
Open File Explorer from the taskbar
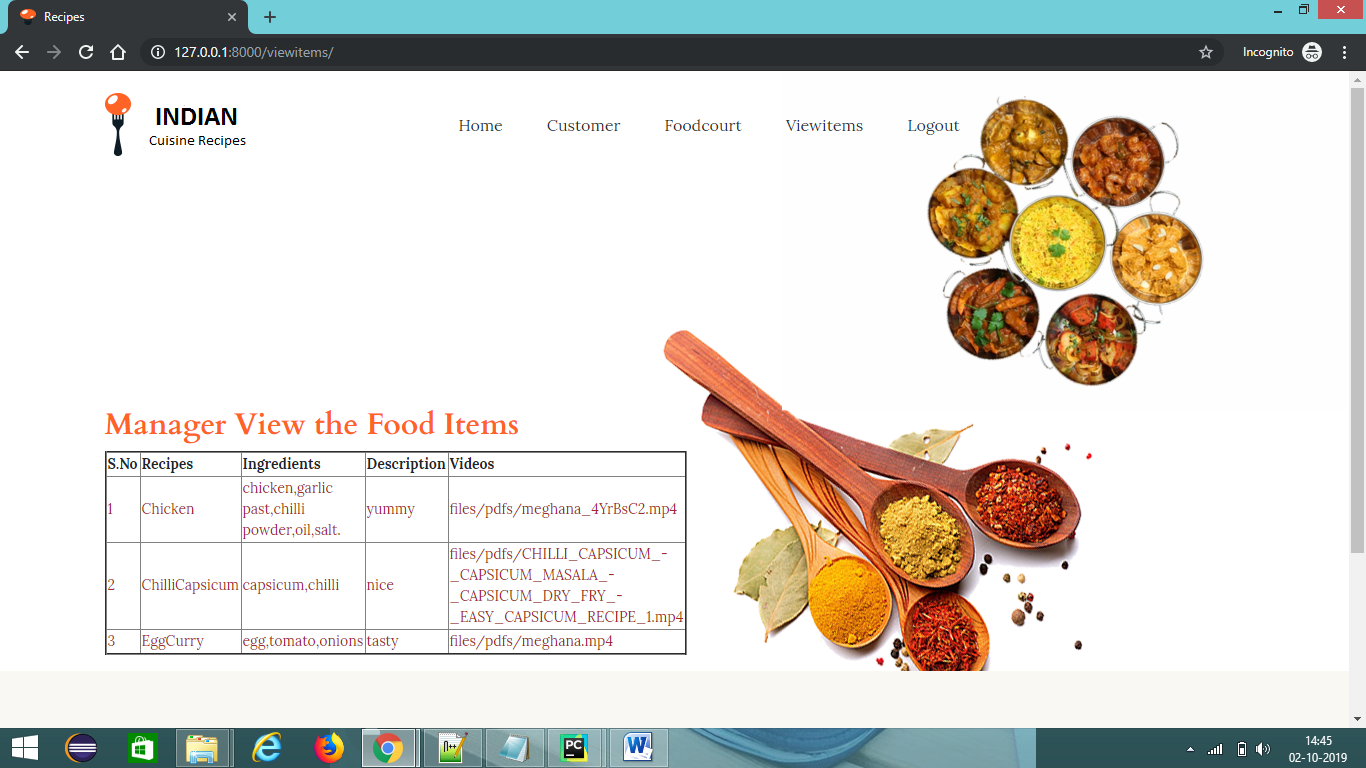[203, 748]
